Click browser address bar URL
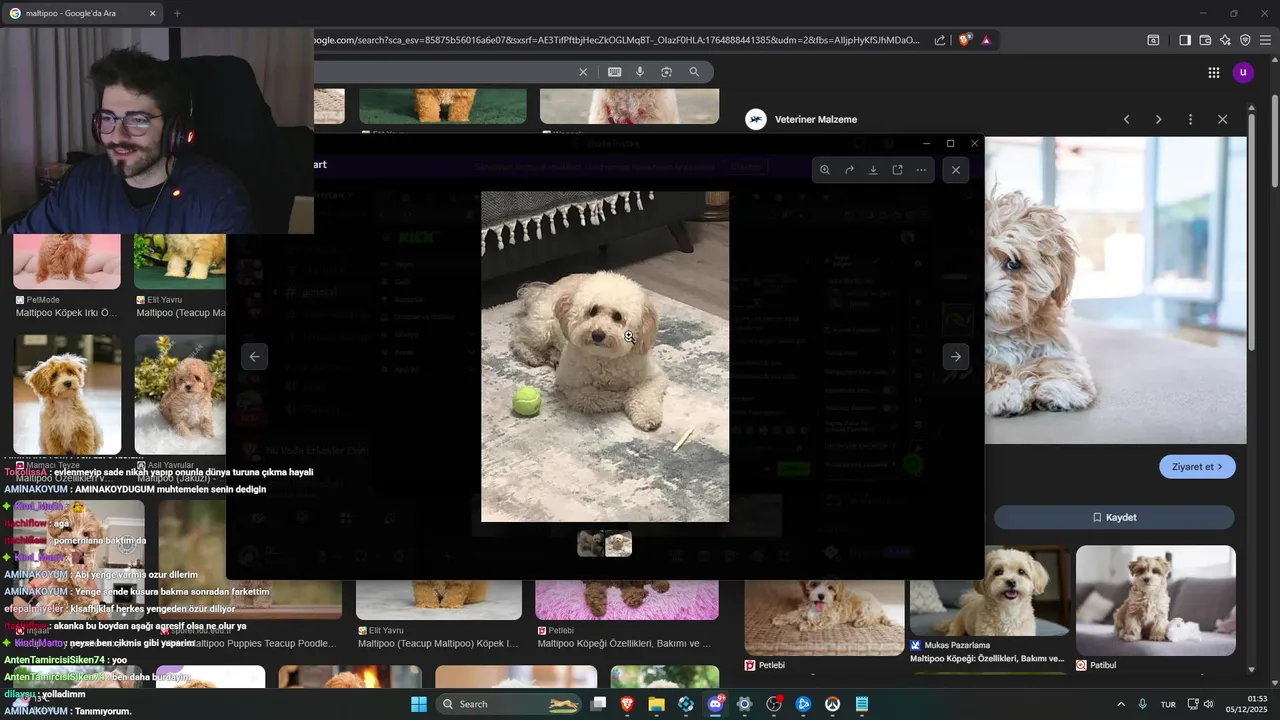 point(615,40)
